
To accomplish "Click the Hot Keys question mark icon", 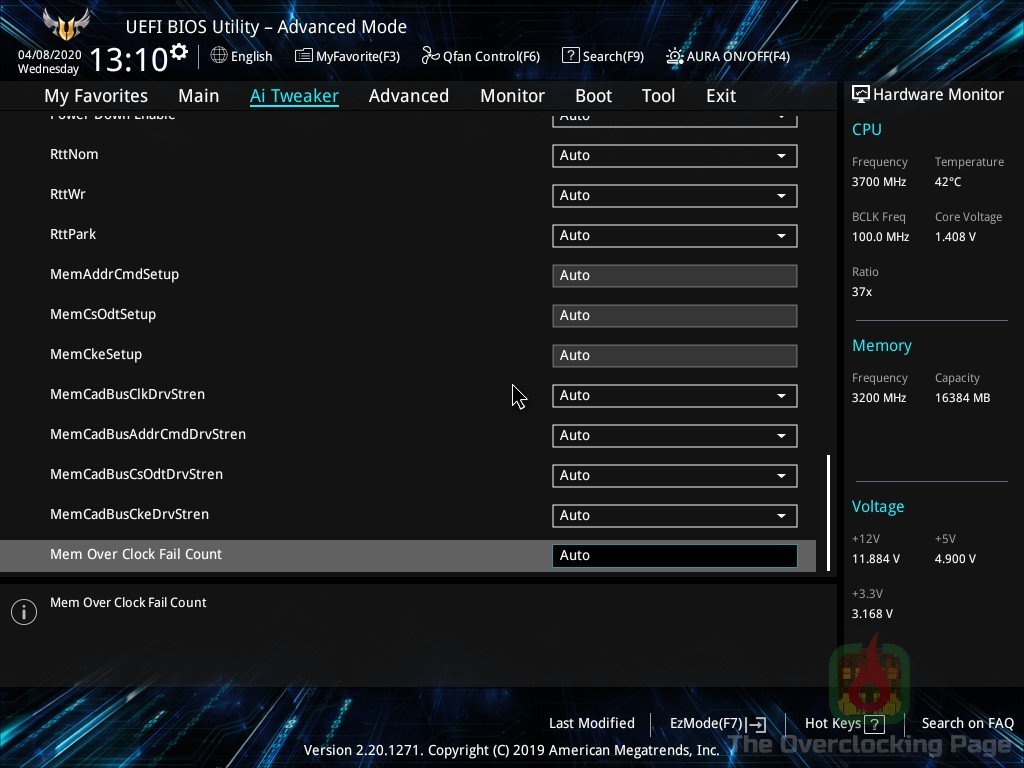I will click(875, 724).
